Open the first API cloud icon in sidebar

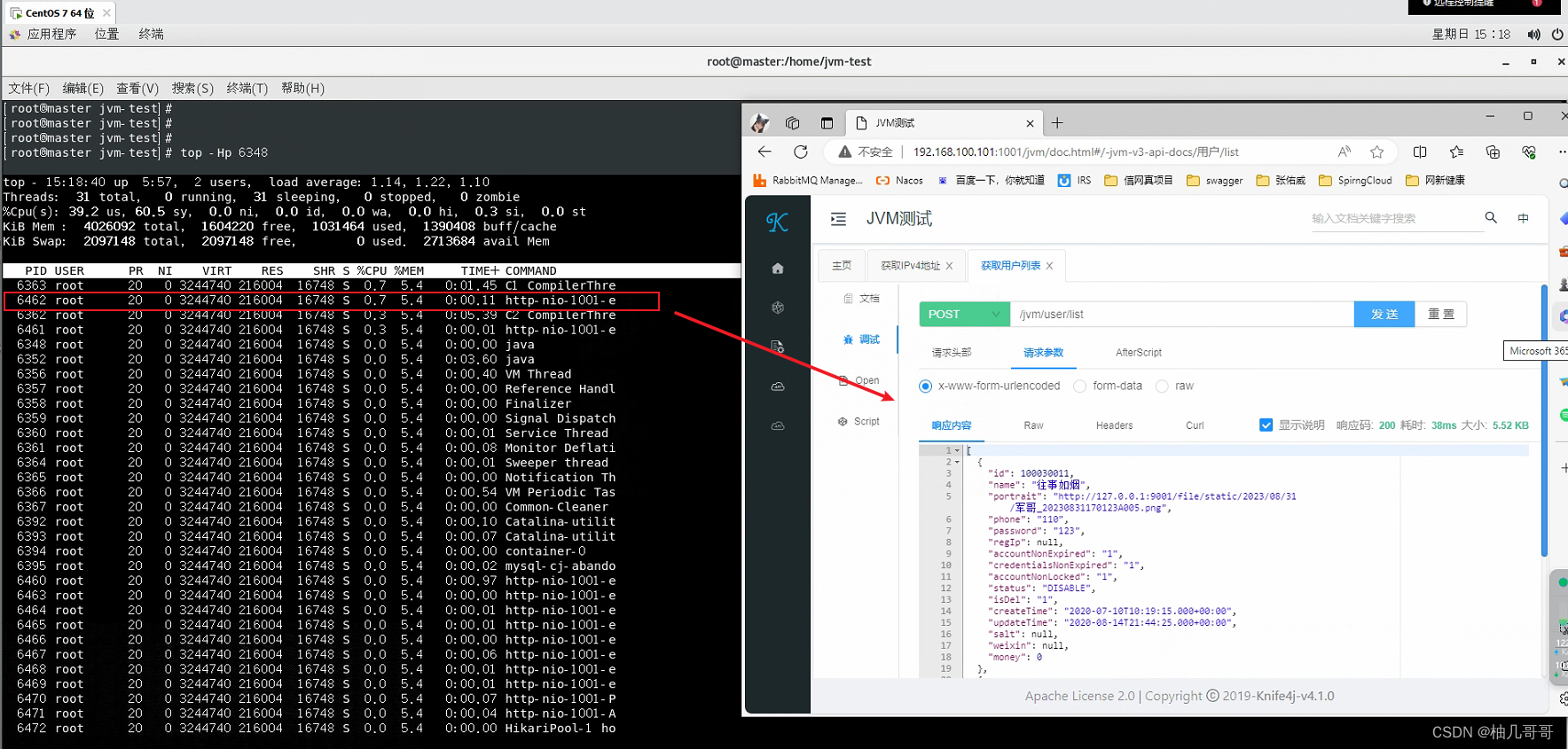tap(778, 386)
